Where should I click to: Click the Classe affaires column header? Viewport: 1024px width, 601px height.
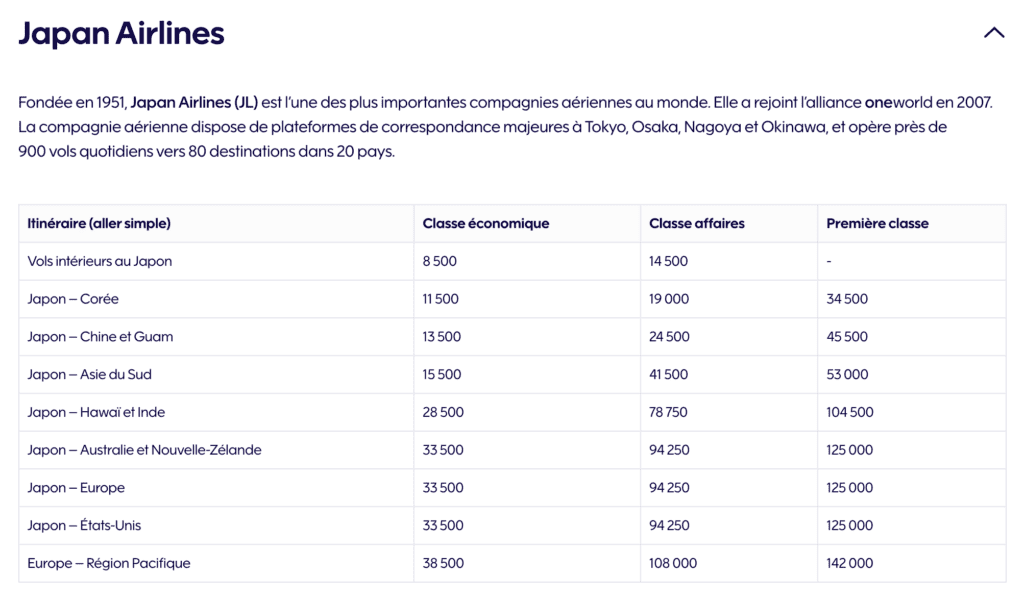point(696,223)
